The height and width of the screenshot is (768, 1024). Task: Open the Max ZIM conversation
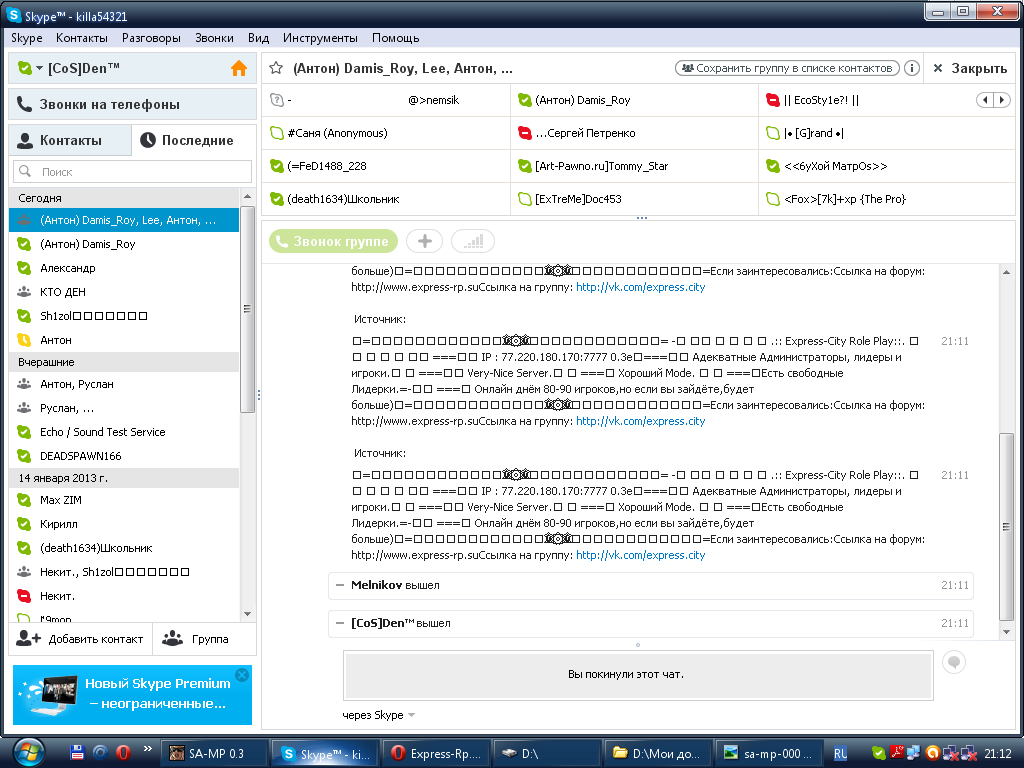tap(124, 500)
